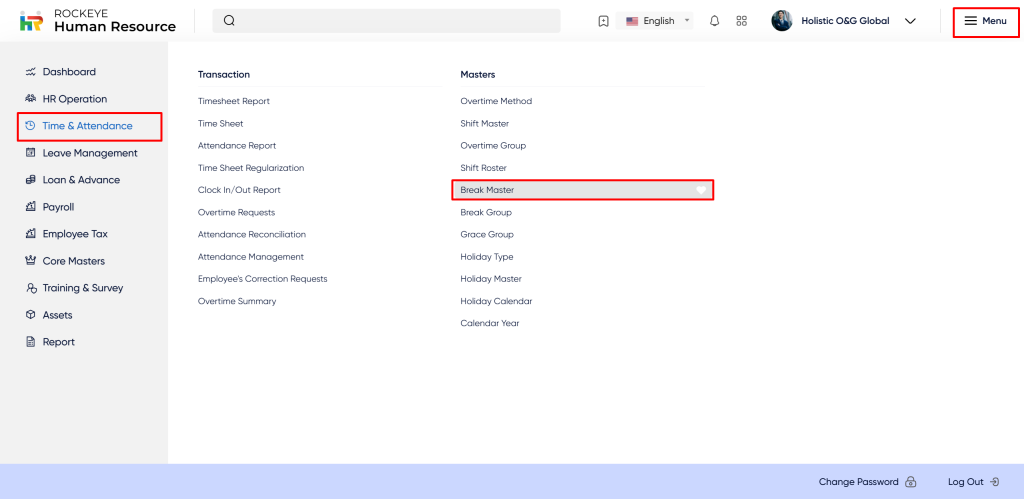Open the apps grid icon

coord(741,21)
